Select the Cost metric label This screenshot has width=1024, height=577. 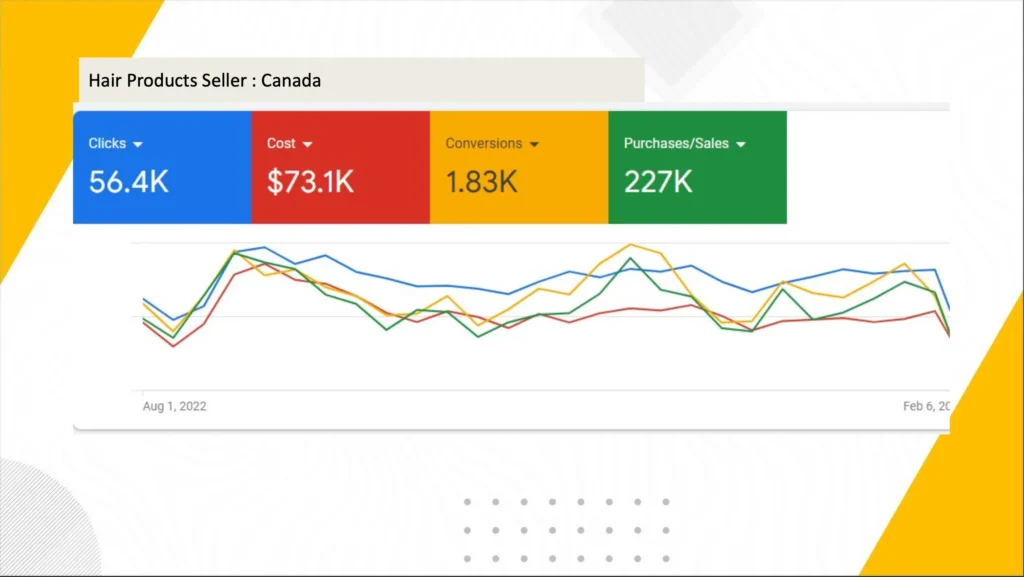click(281, 143)
